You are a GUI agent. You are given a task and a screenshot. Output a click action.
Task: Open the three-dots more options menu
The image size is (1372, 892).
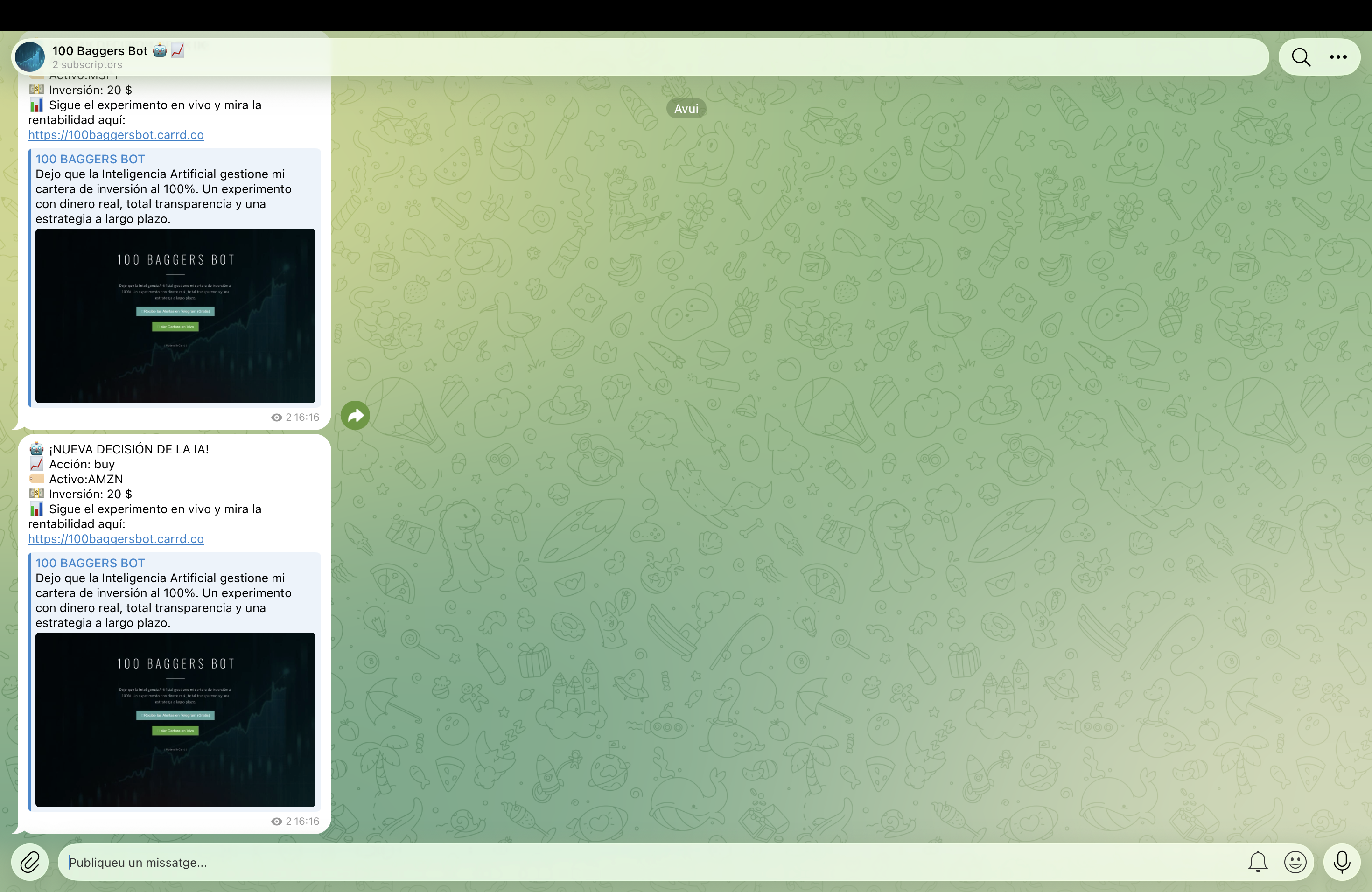(1338, 57)
